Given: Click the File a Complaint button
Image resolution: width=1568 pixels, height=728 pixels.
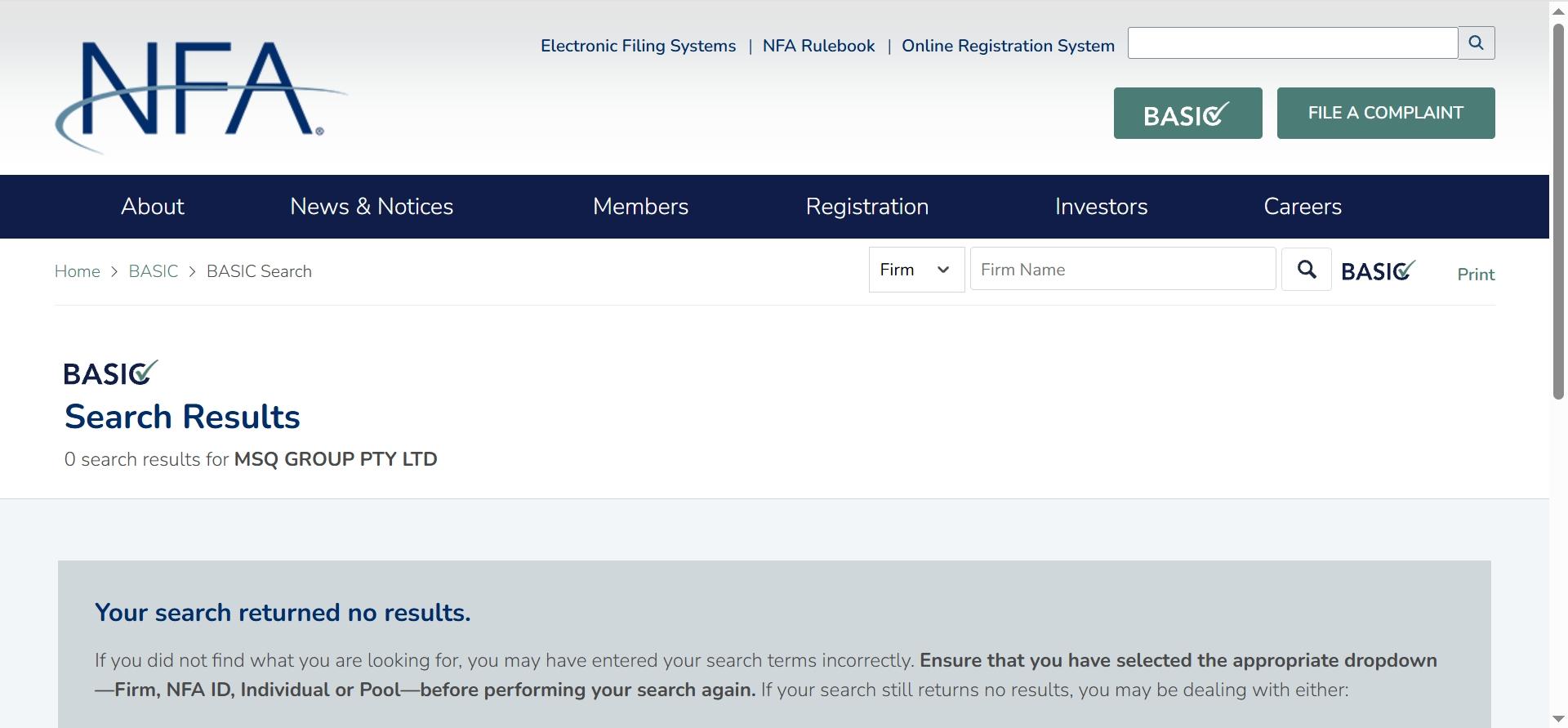Looking at the screenshot, I should [x=1386, y=113].
